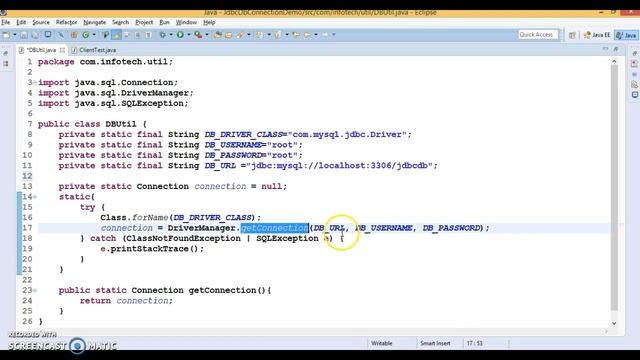The width and height of the screenshot is (640, 360).
Task: Open the Help menu
Action: point(209,22)
